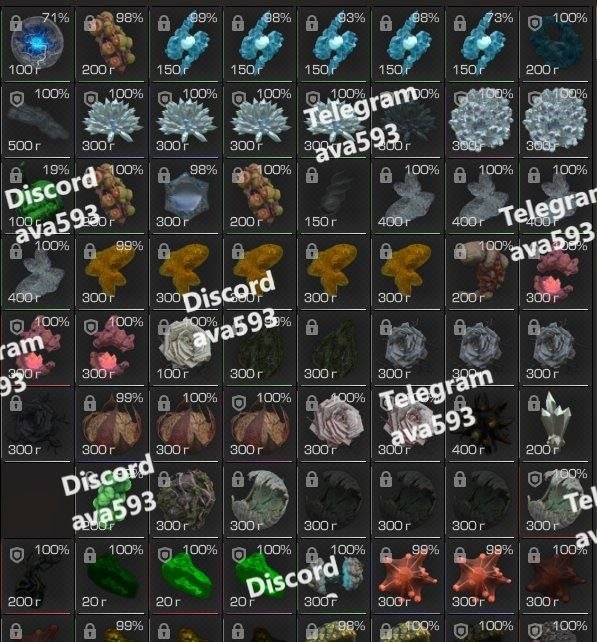This screenshot has width=597, height=642.
Task: Pick the dark red spiky artifact at 100%
Action: [x=554, y=577]
